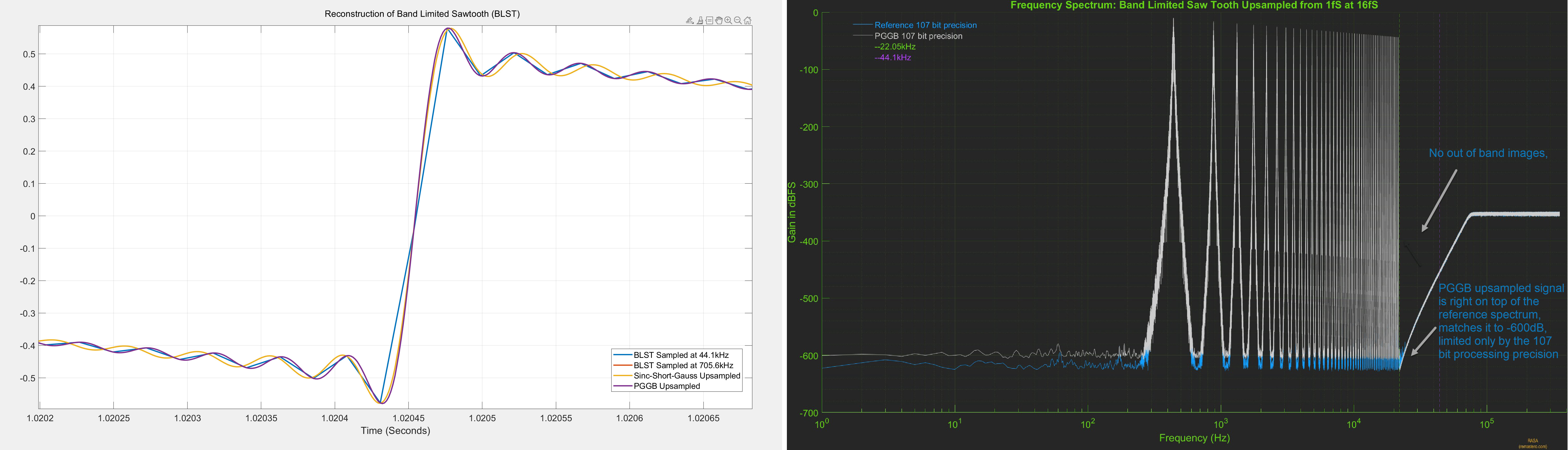
Task: Click legend entry 'Sinc-Short-Gauss Upsampled'
Action: (x=687, y=376)
